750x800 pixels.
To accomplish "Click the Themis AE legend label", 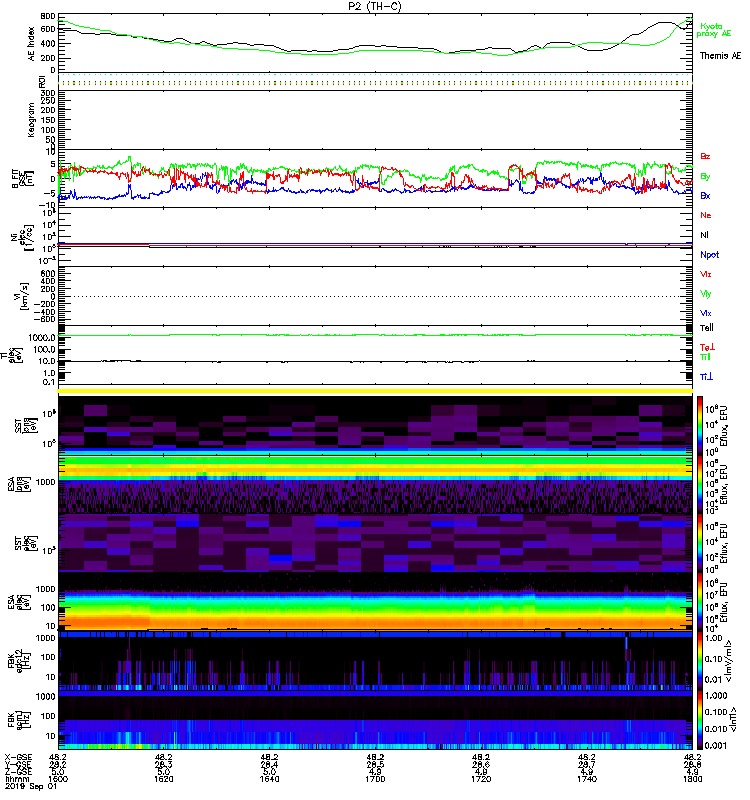I will [720, 56].
